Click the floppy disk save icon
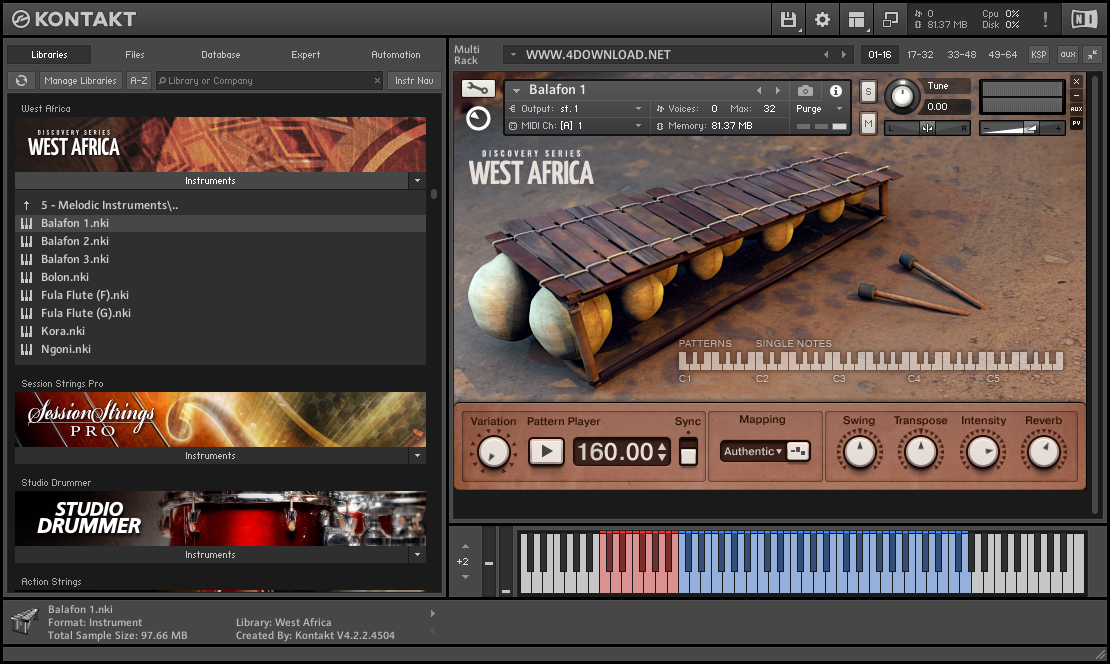1110x664 pixels. [x=788, y=19]
